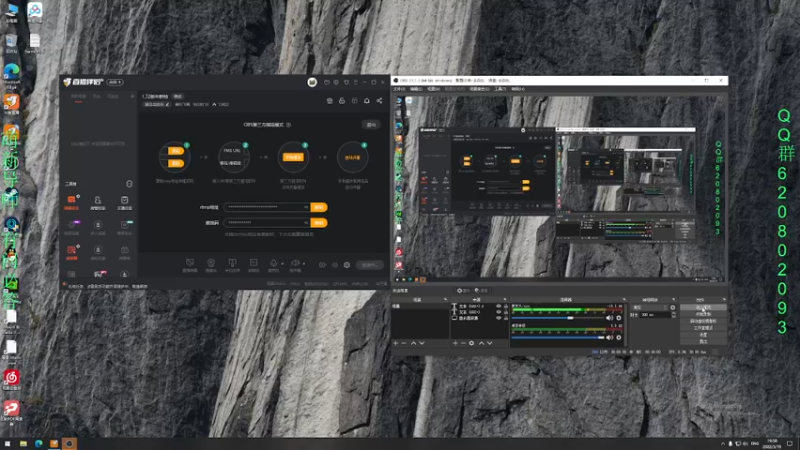Move source down in Sources toolbar
The width and height of the screenshot is (800, 450).
tap(490, 343)
